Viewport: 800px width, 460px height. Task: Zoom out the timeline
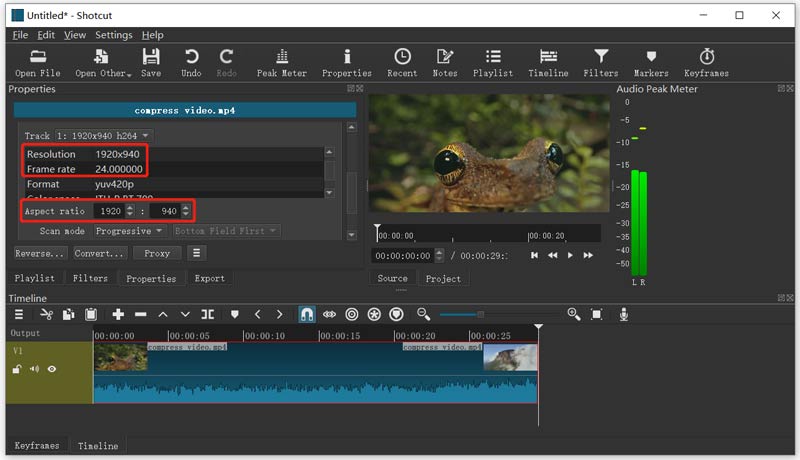tap(423, 314)
